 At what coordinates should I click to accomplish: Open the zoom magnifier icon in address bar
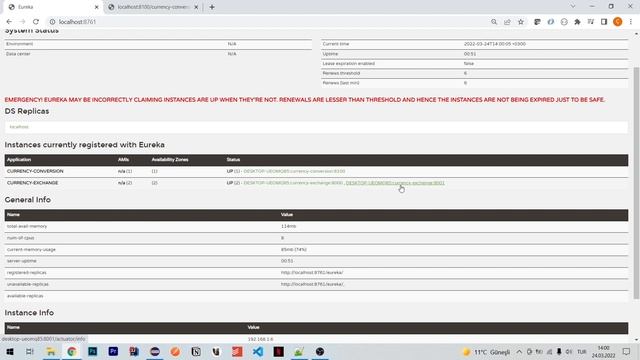click(494, 22)
